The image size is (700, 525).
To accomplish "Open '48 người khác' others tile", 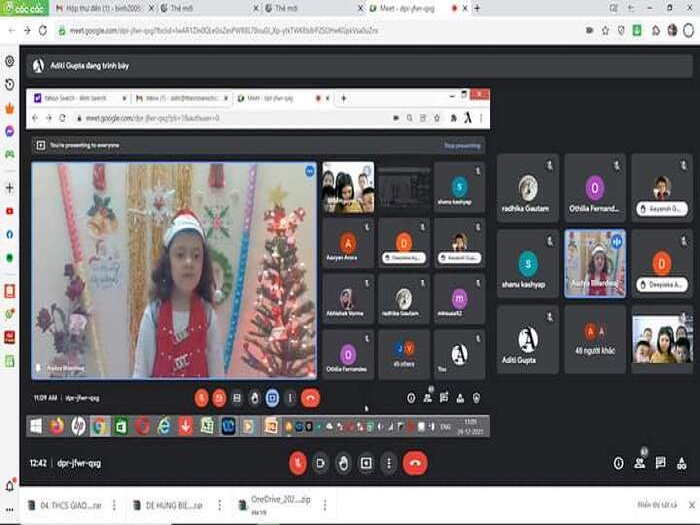I will coord(595,339).
